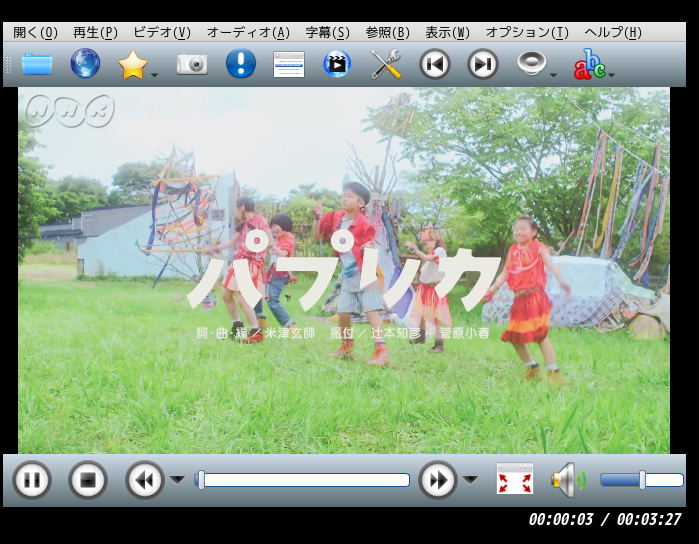Click the seek bar timeline
The image size is (699, 544).
pyautogui.click(x=302, y=480)
